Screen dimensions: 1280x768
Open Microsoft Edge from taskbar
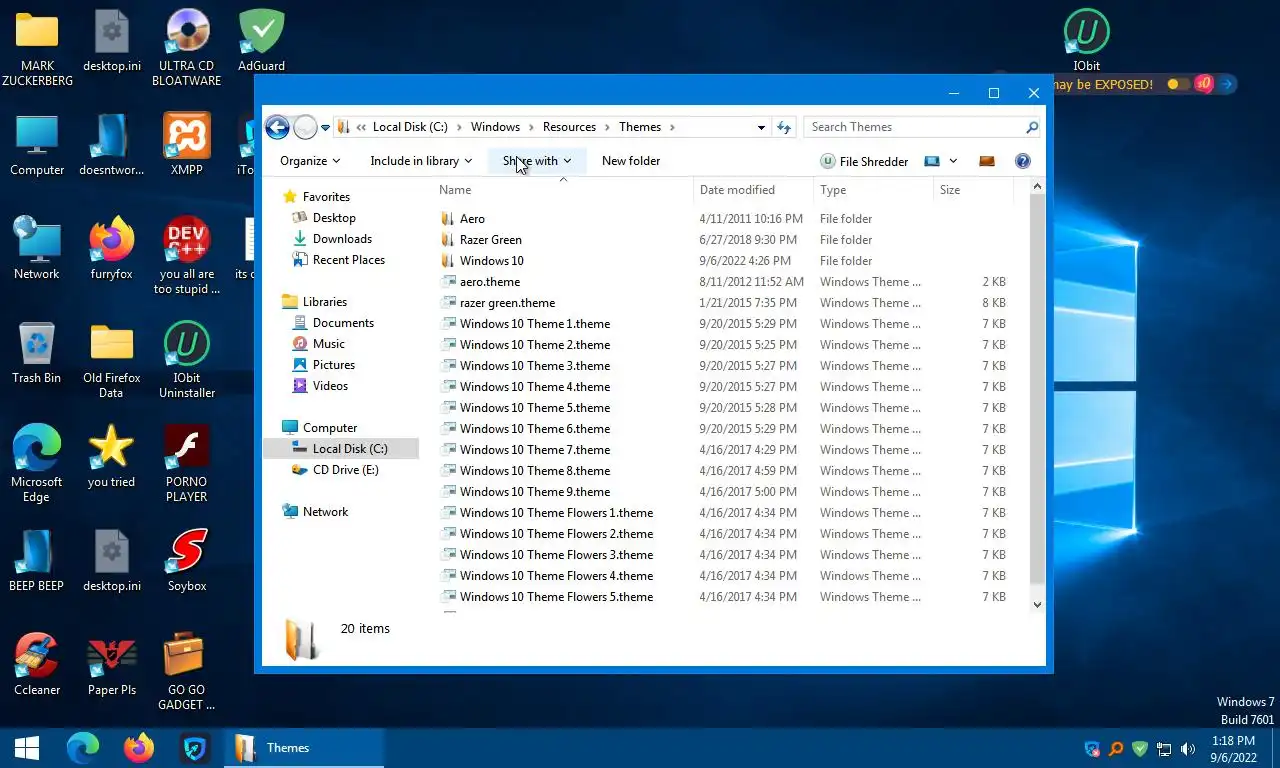pyautogui.click(x=83, y=748)
